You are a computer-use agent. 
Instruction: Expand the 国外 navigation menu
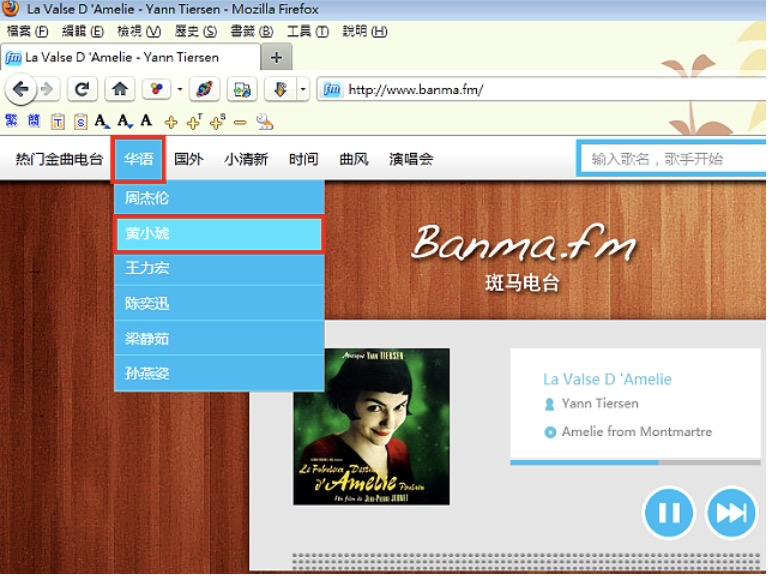pos(189,159)
